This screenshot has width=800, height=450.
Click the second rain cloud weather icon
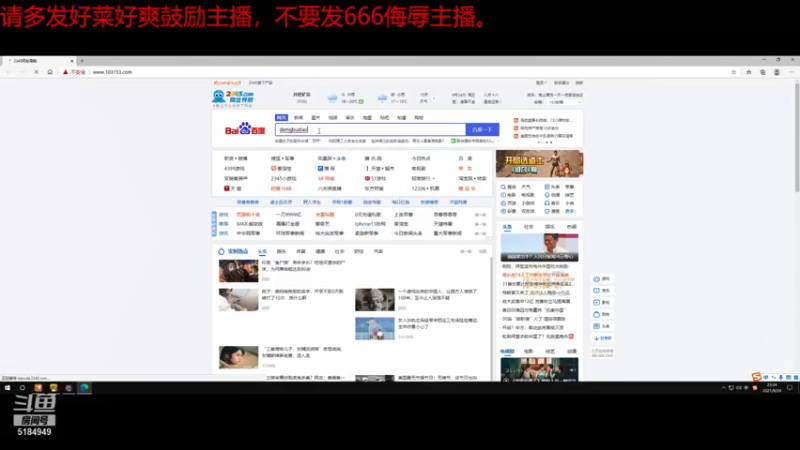(x=382, y=98)
